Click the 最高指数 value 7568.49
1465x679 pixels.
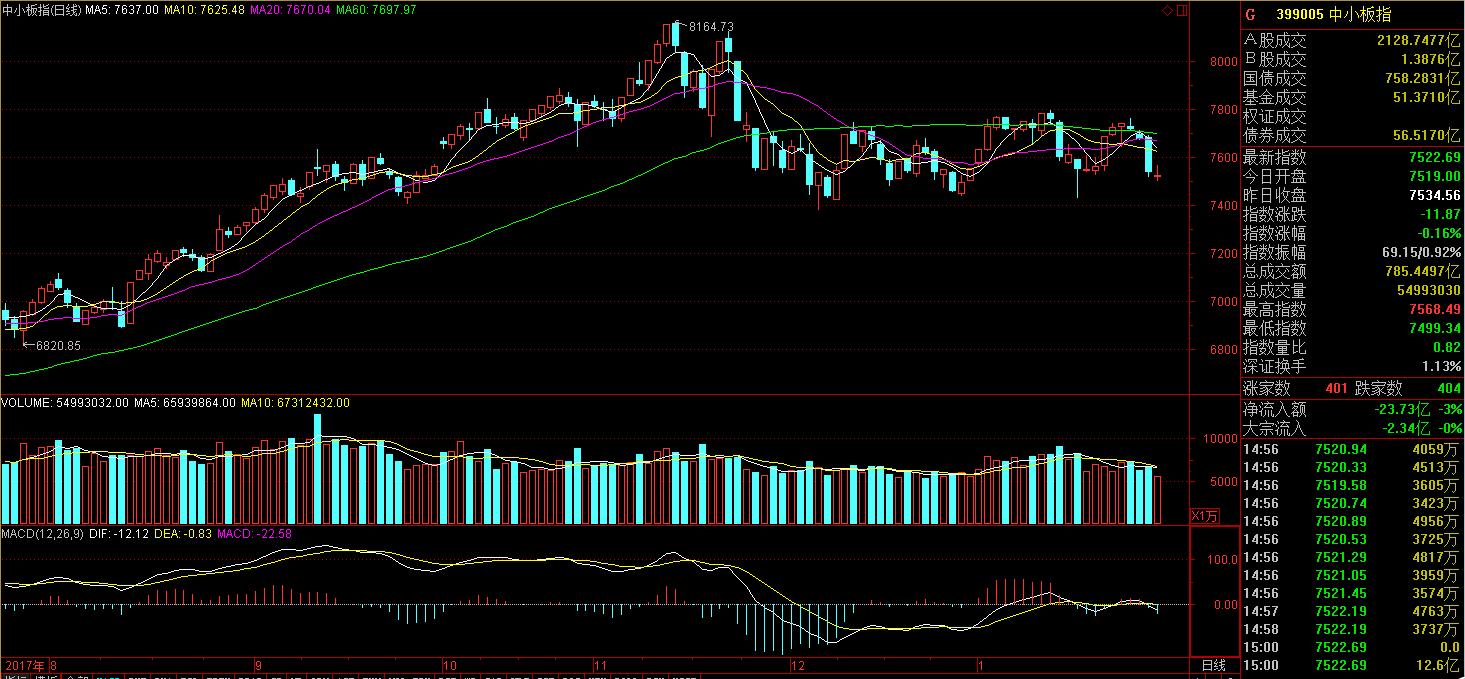click(x=1434, y=310)
